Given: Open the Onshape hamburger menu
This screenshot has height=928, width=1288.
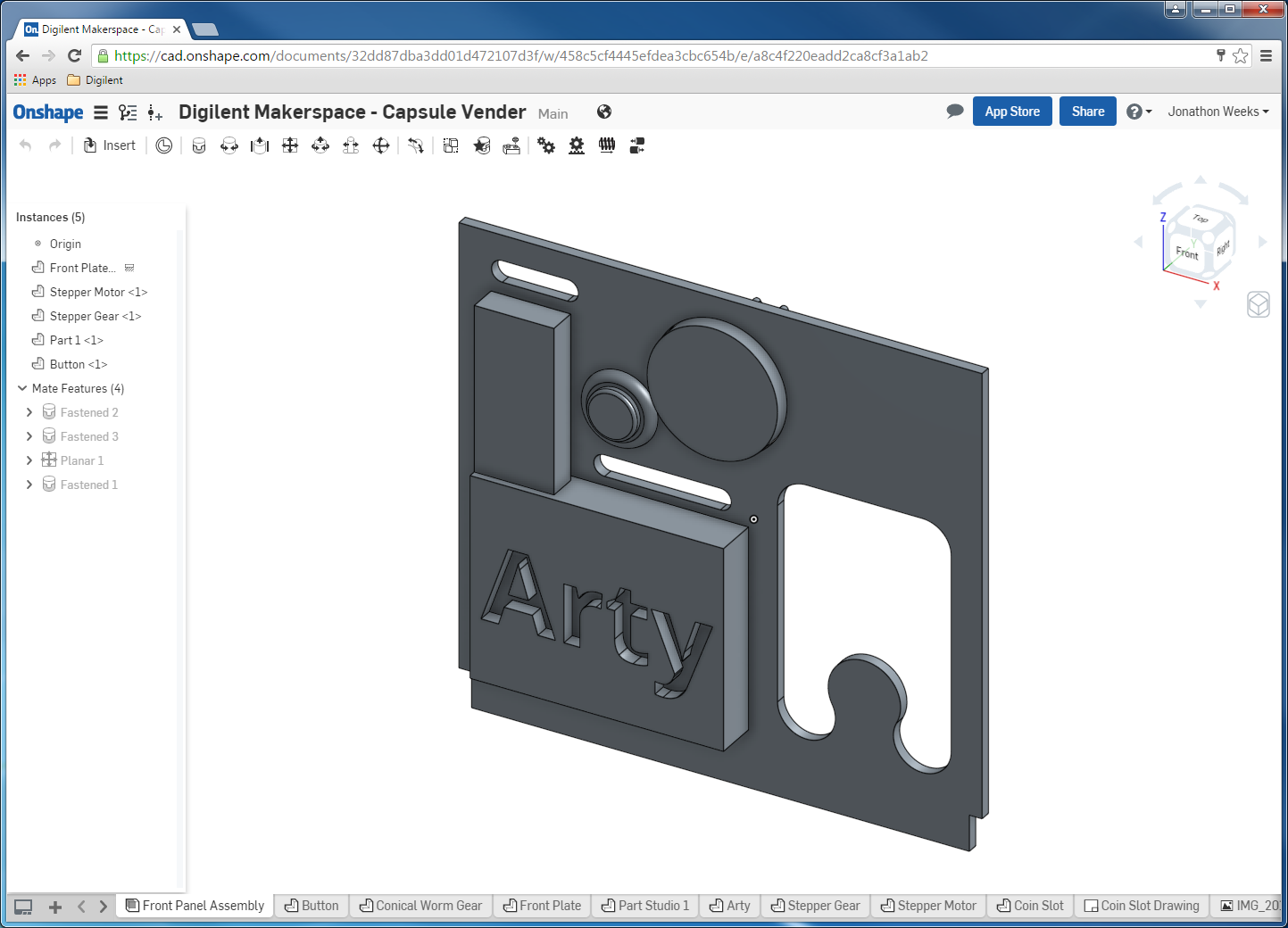Looking at the screenshot, I should point(101,112).
